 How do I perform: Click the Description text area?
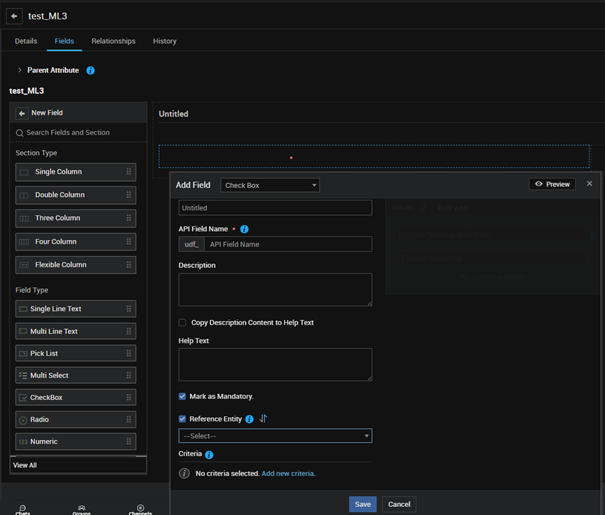pos(275,290)
